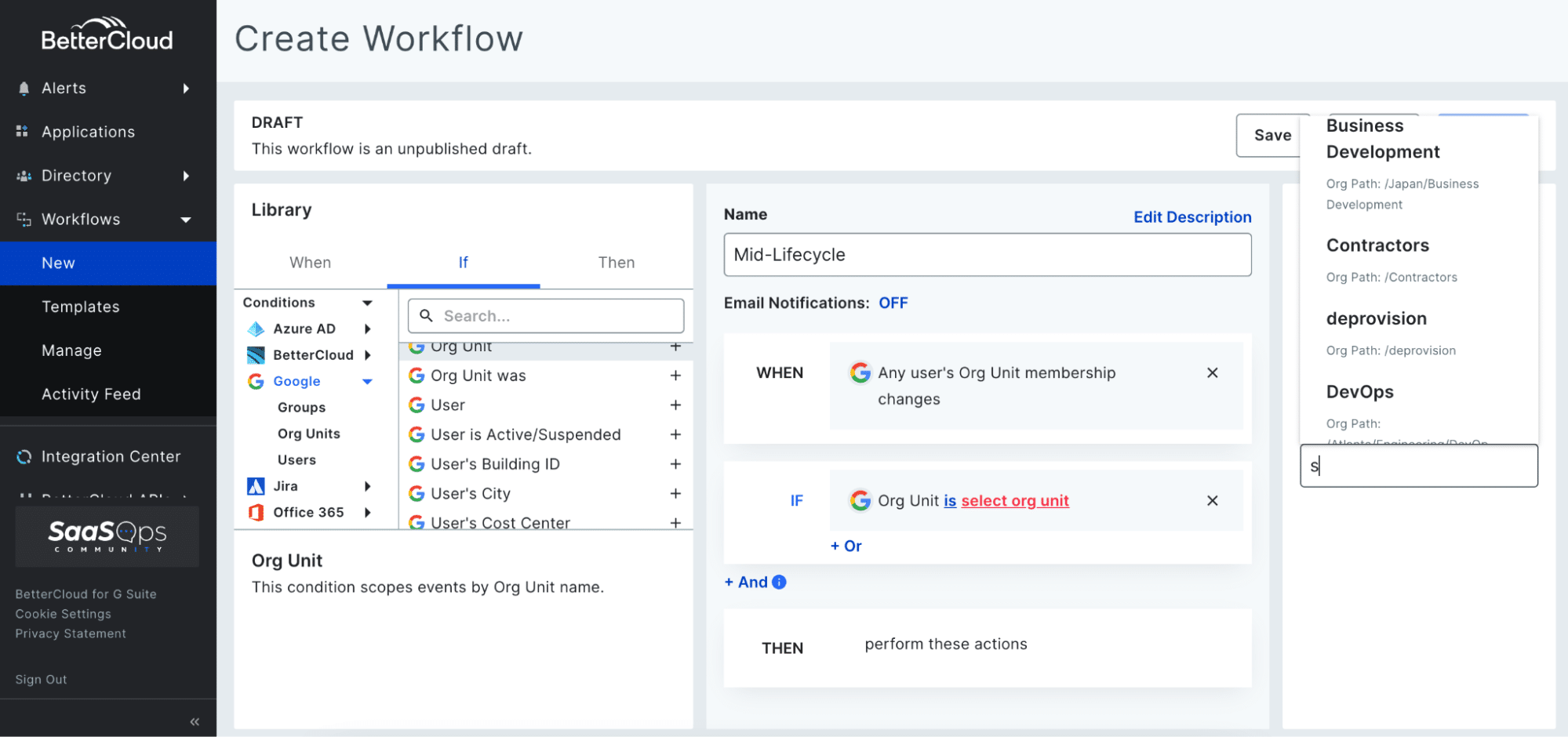This screenshot has width=1568, height=737.
Task: Remove the IF Org Unit condition X
Action: click(1213, 500)
